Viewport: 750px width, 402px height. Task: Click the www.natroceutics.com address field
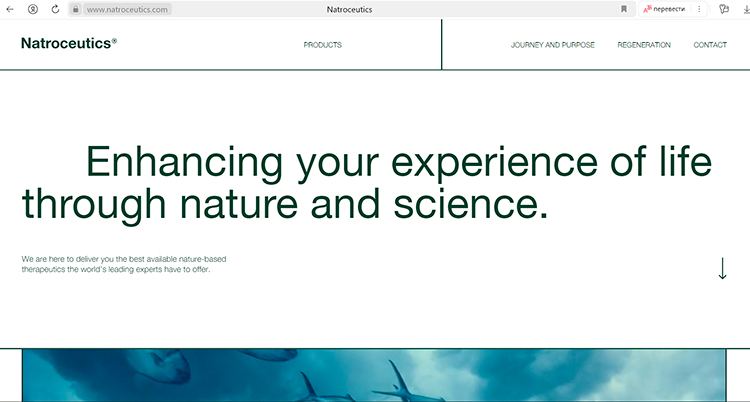click(127, 9)
